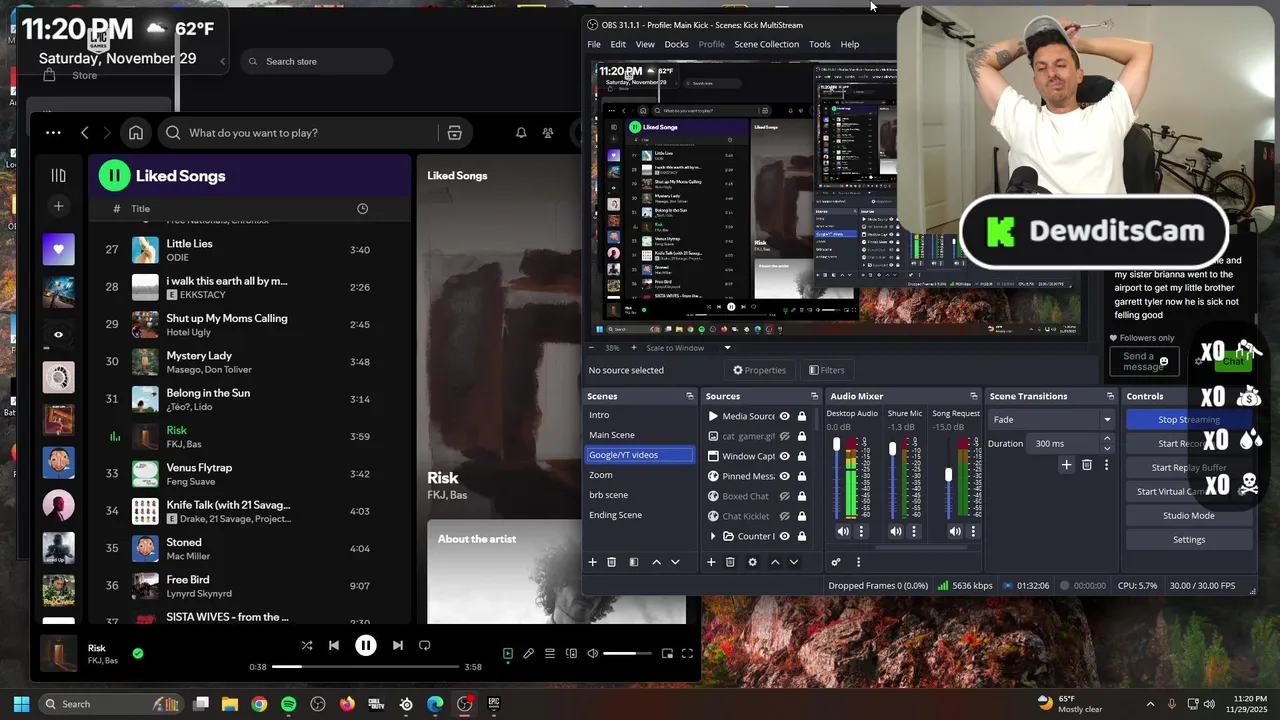
Task: Select Ending Scene in OBS
Action: point(640,515)
